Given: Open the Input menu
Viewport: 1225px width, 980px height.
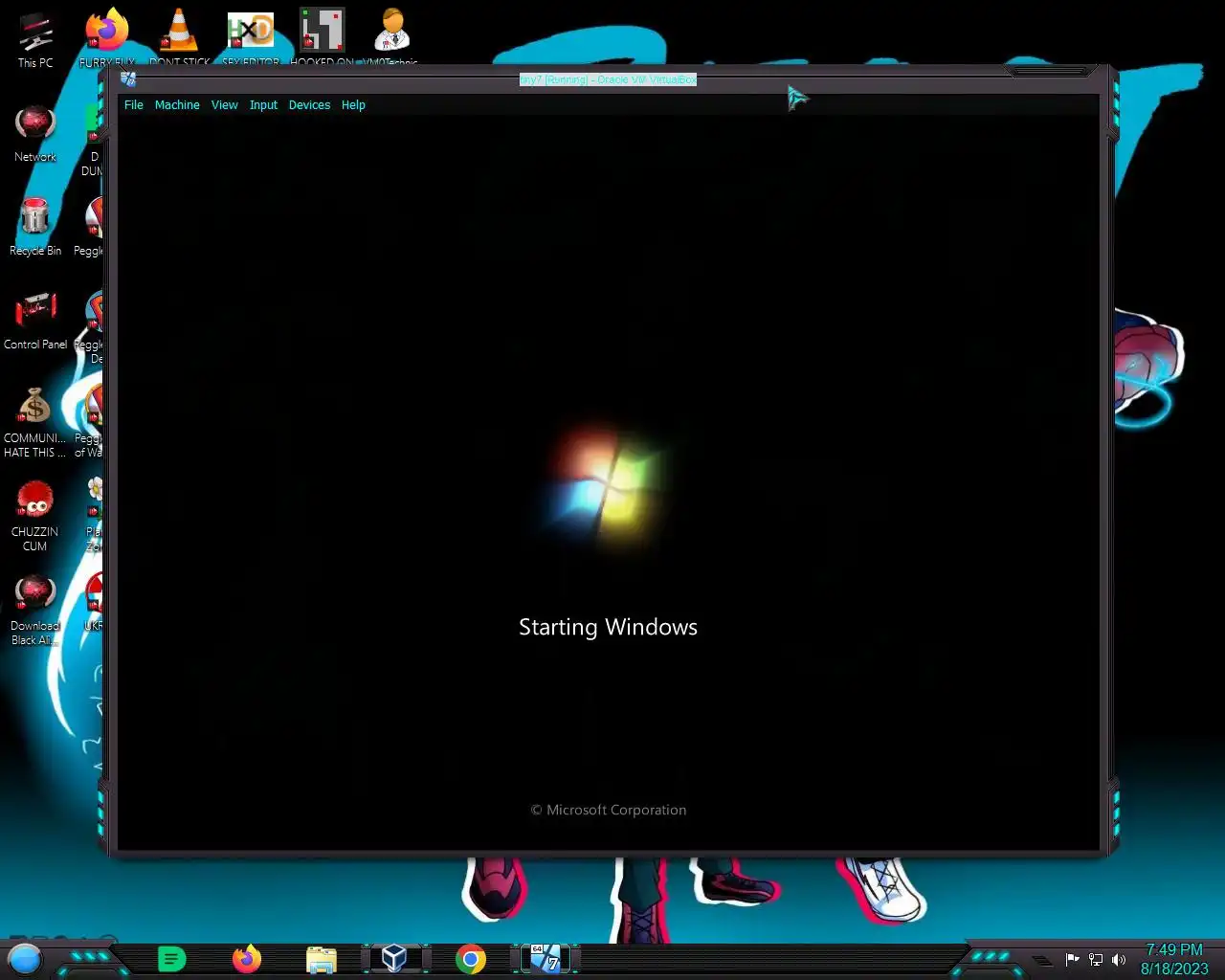Looking at the screenshot, I should 263,105.
